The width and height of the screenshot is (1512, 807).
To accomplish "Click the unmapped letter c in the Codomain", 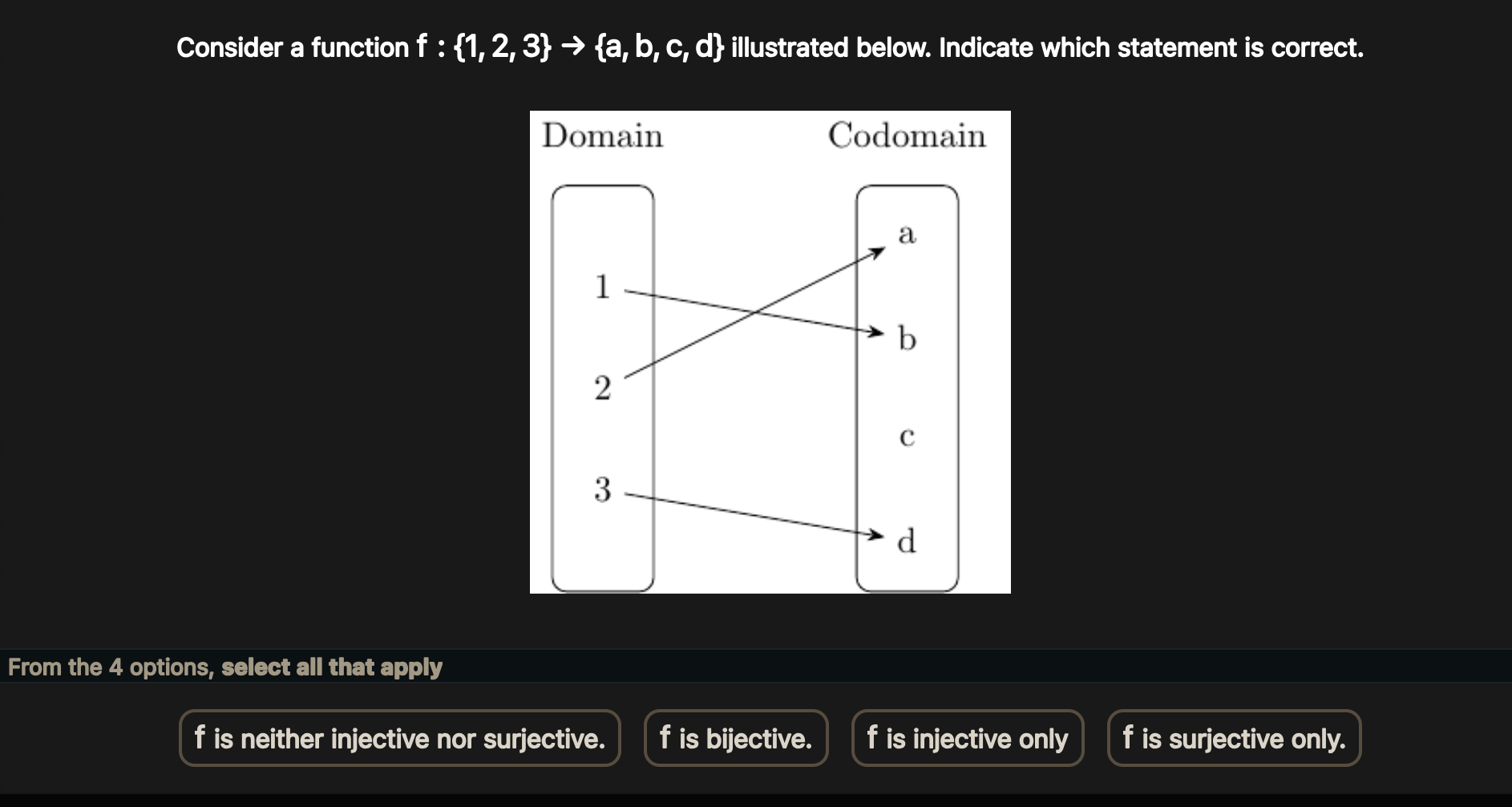I will [x=907, y=436].
